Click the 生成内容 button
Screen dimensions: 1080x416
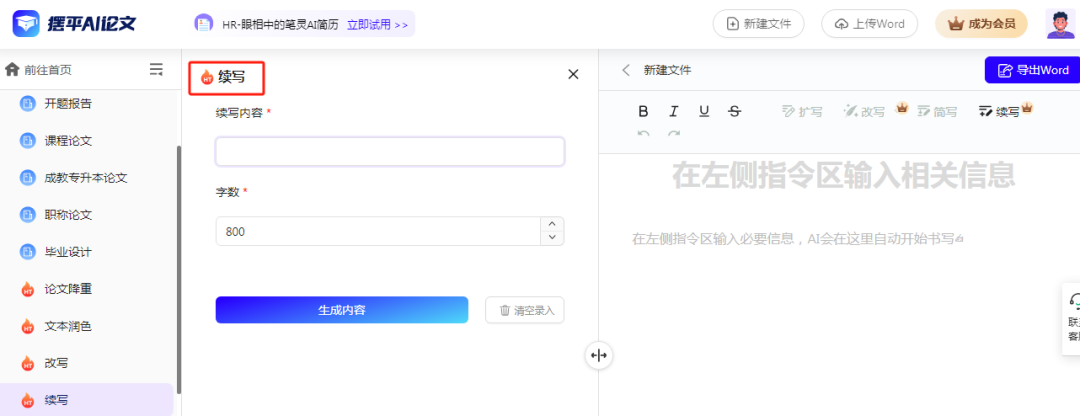click(342, 310)
